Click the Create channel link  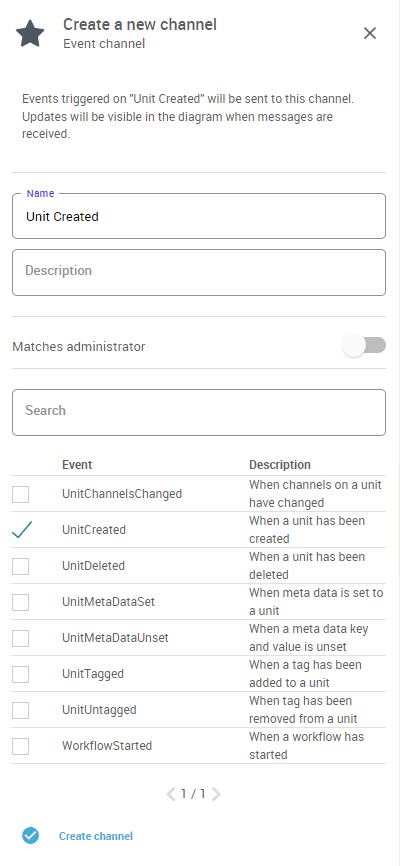[96, 836]
